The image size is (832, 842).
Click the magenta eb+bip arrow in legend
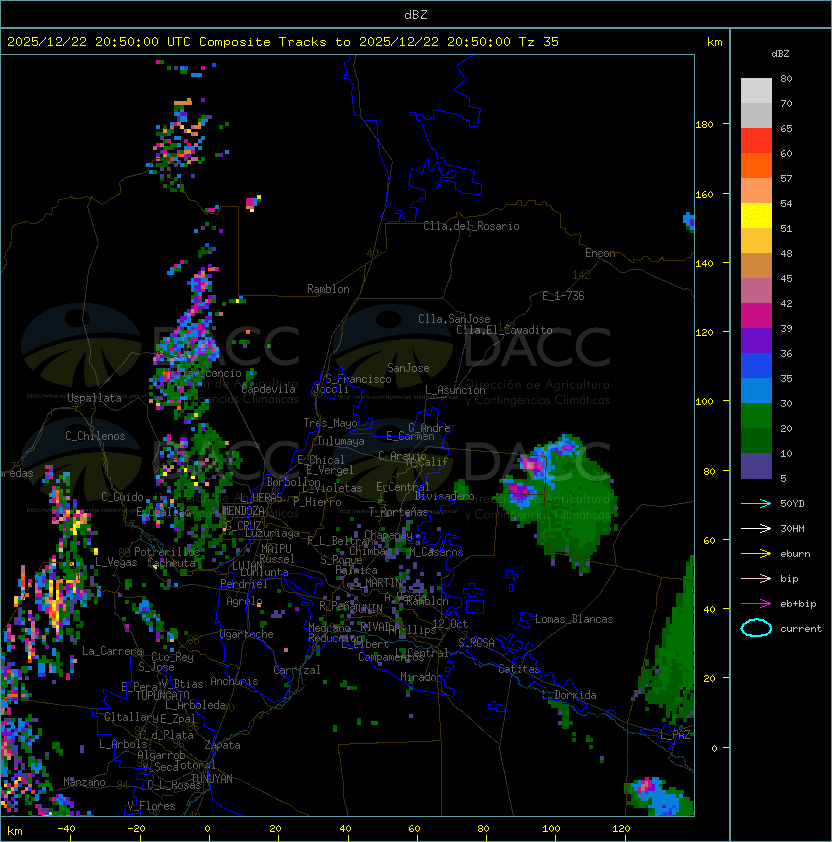(x=756, y=604)
